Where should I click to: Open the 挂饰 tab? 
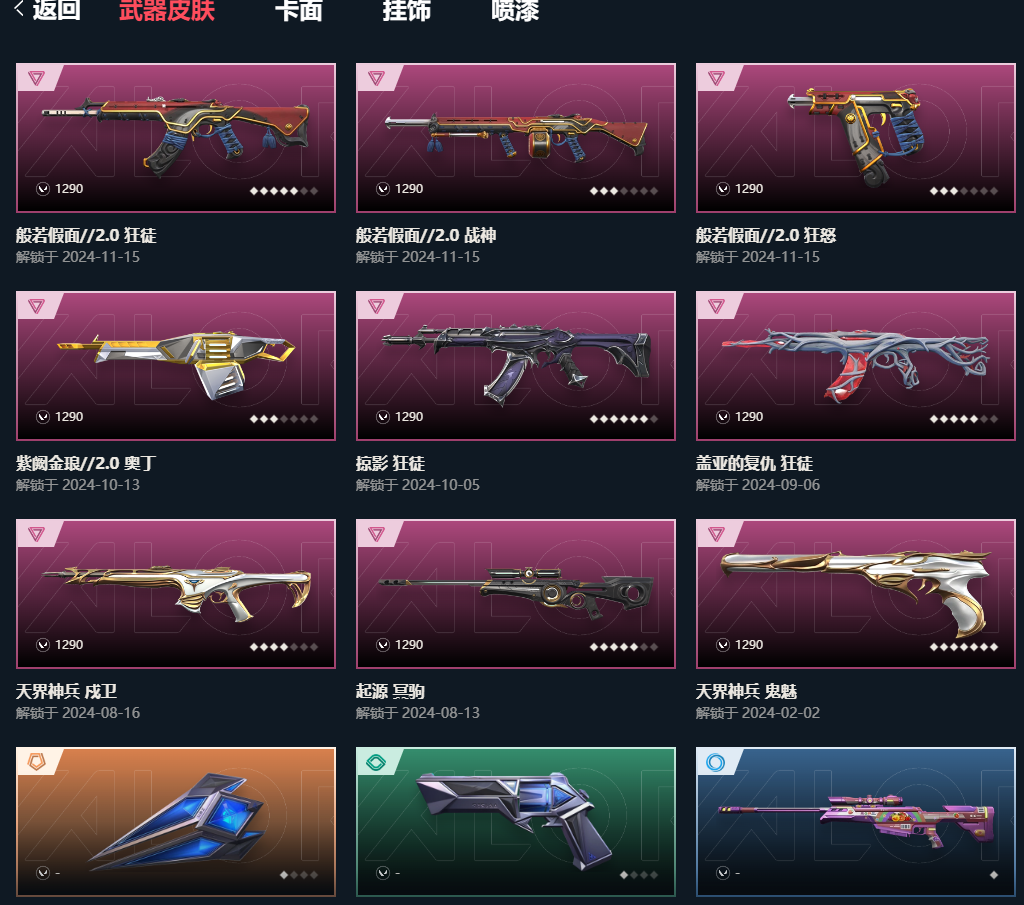pos(406,10)
